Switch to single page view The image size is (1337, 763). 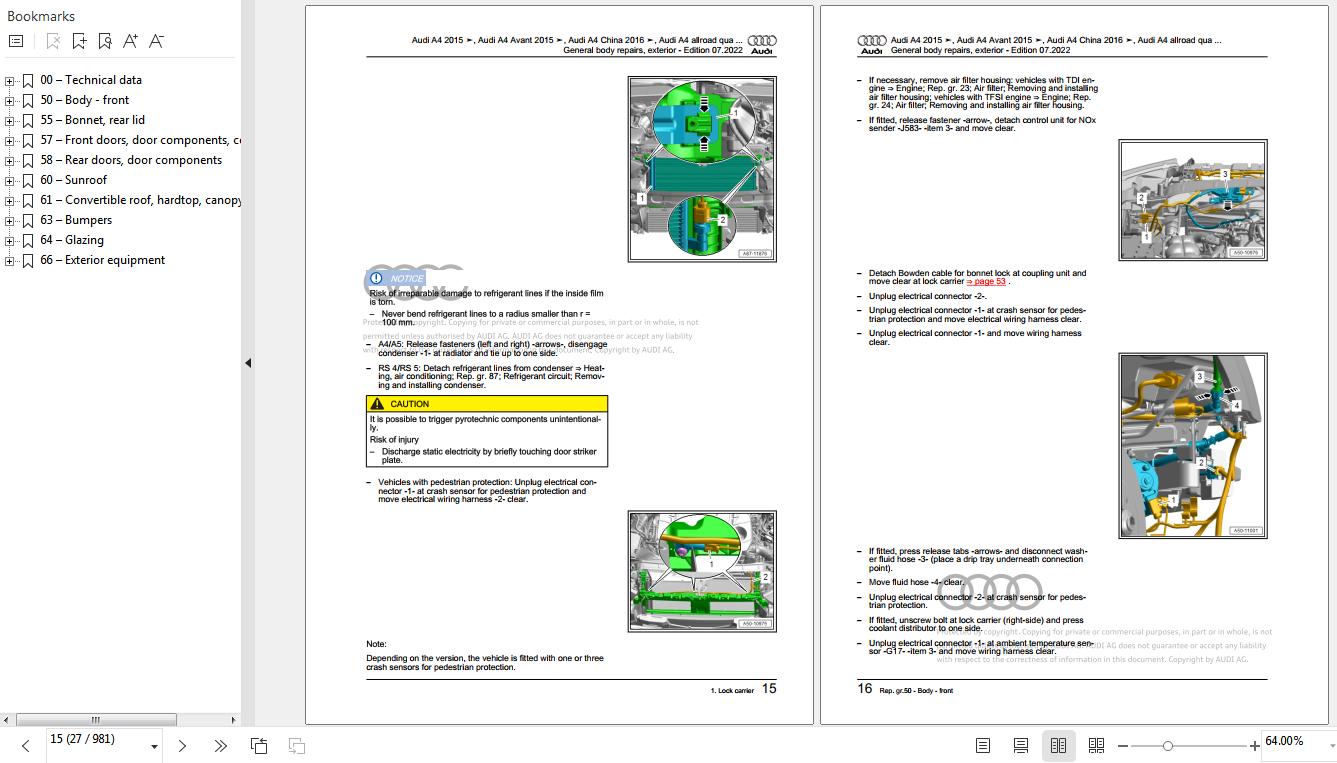(x=983, y=746)
